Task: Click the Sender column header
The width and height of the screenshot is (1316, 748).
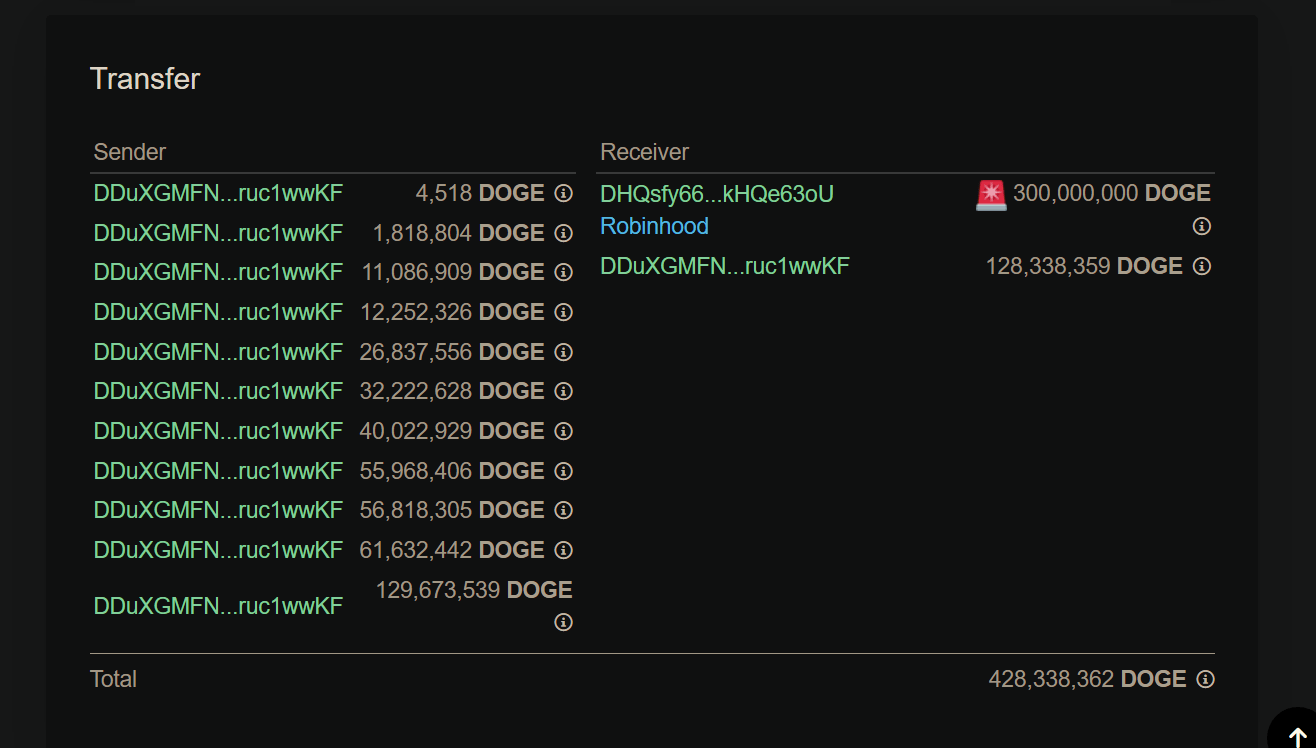Action: pos(130,152)
